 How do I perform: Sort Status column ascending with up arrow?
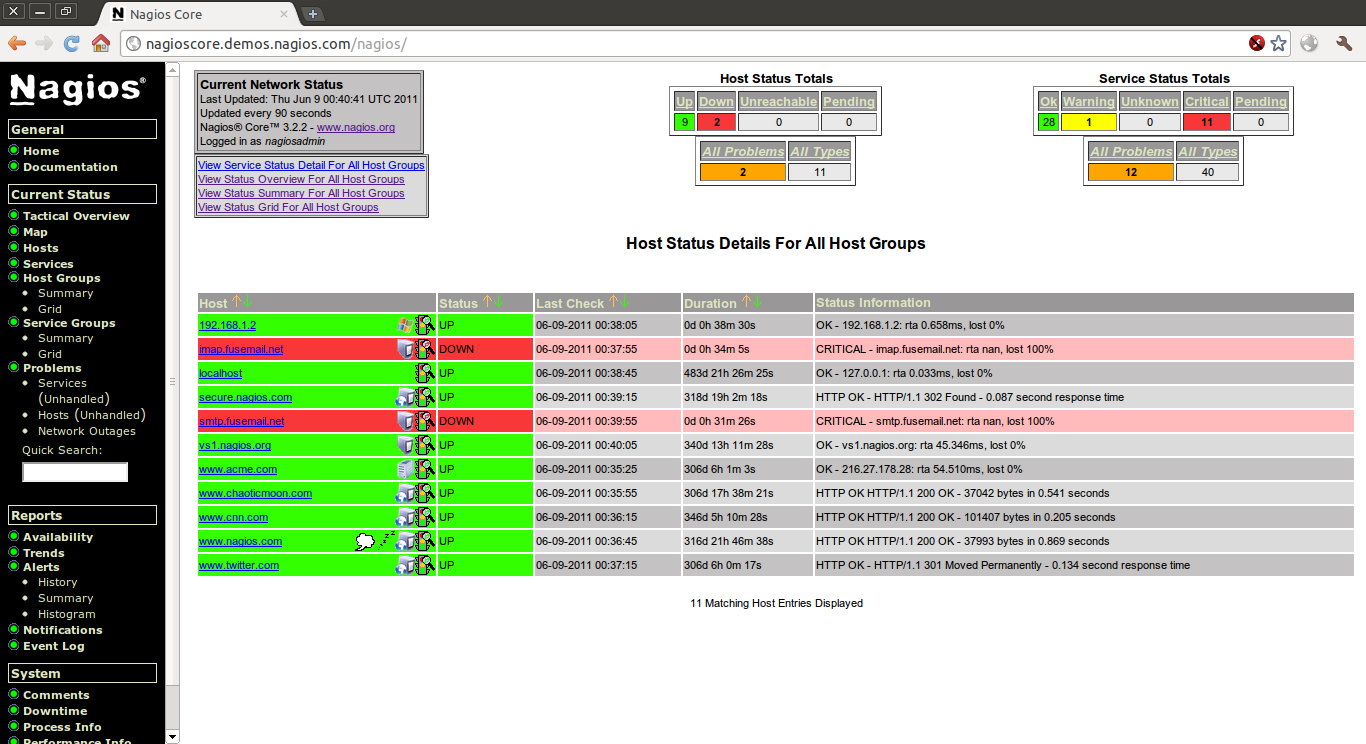[487, 302]
